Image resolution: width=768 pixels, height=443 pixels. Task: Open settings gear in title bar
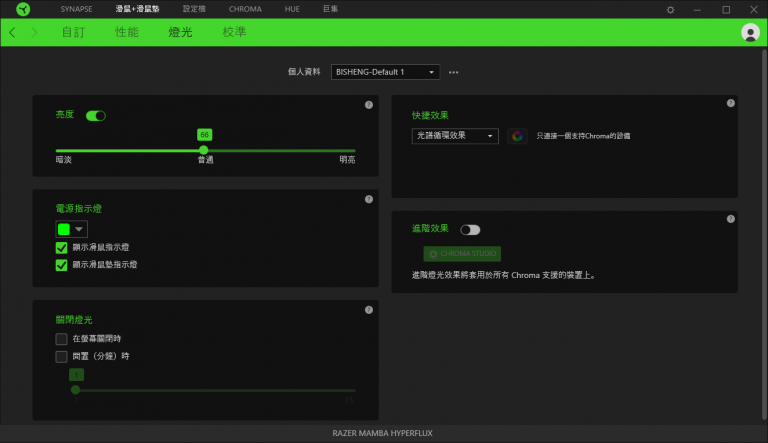(670, 10)
